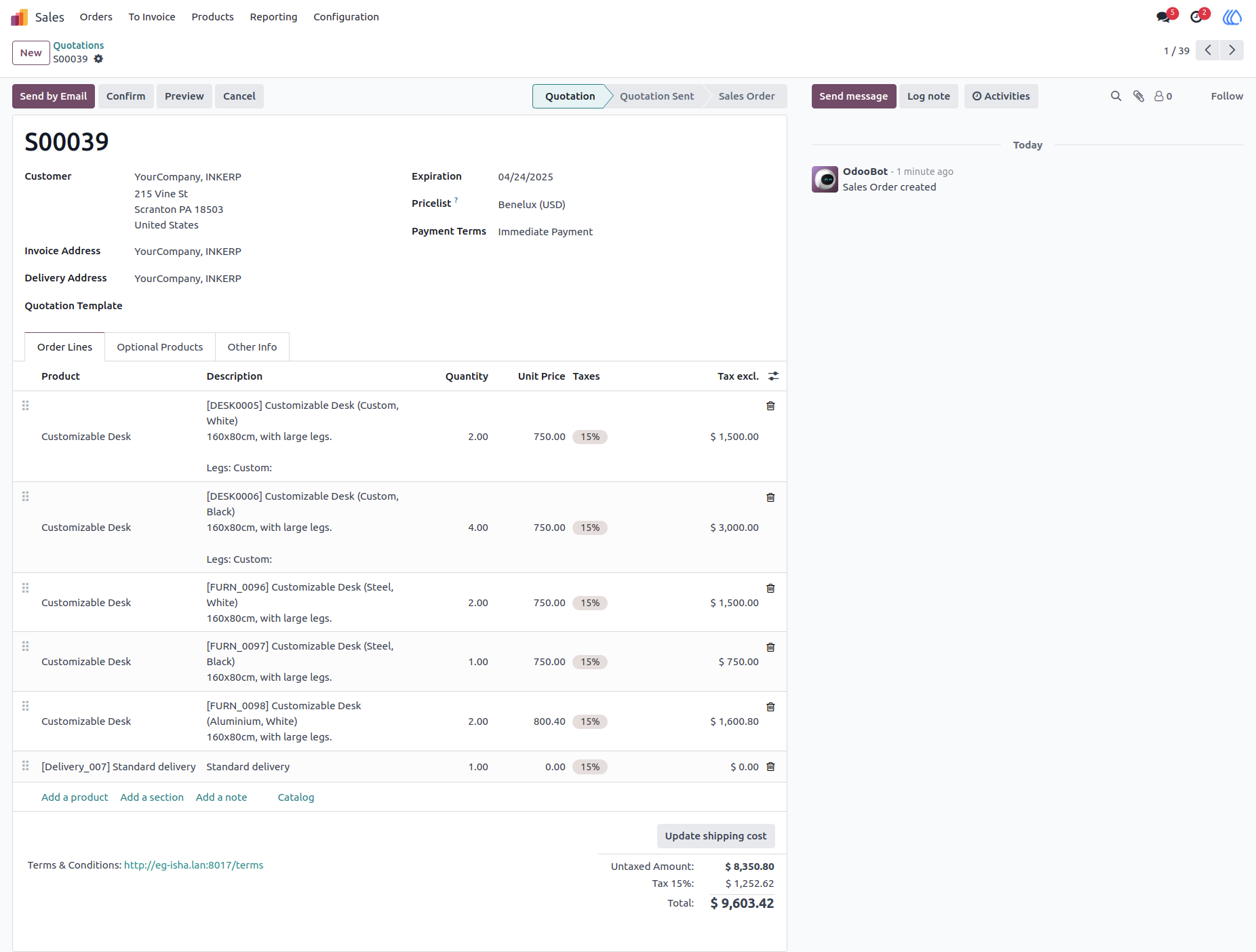The width and height of the screenshot is (1256, 952).
Task: Confirm the quotation
Action: tap(126, 96)
